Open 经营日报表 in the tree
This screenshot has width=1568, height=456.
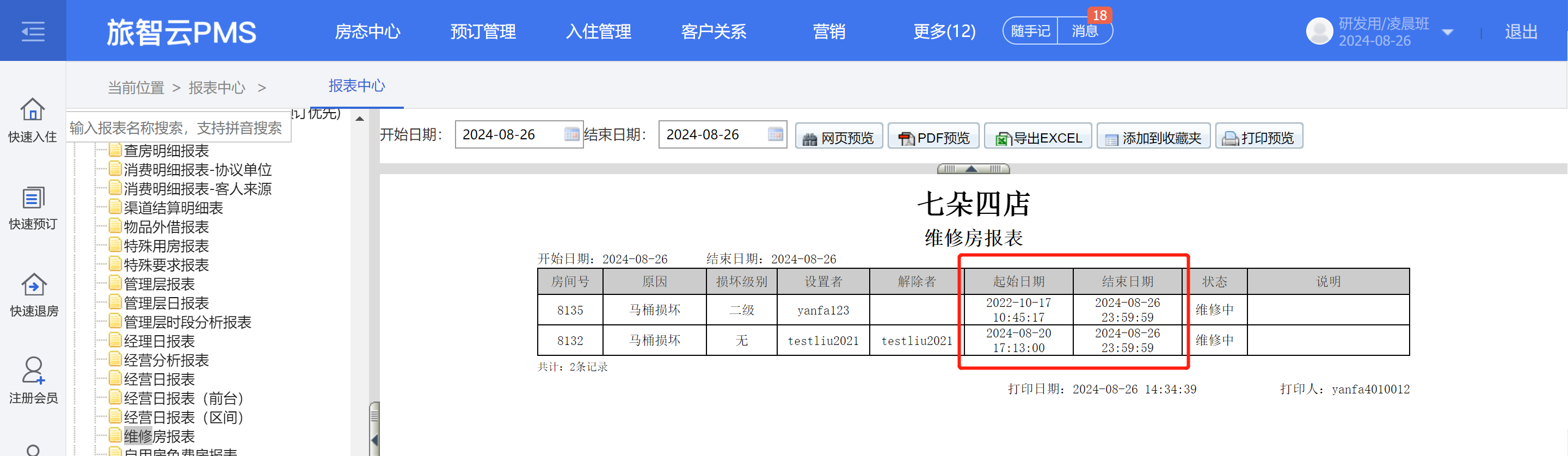point(159,379)
